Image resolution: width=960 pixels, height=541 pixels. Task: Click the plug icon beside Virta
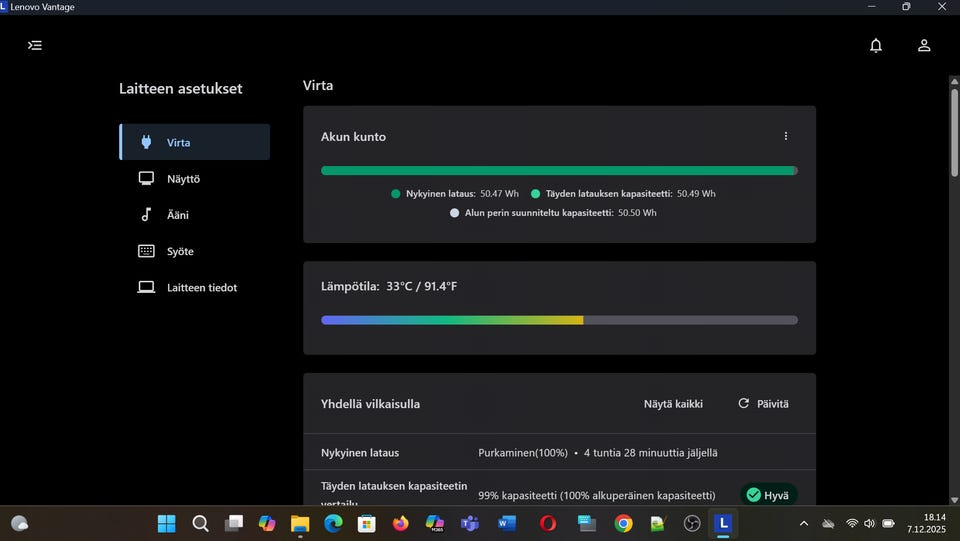[146, 142]
